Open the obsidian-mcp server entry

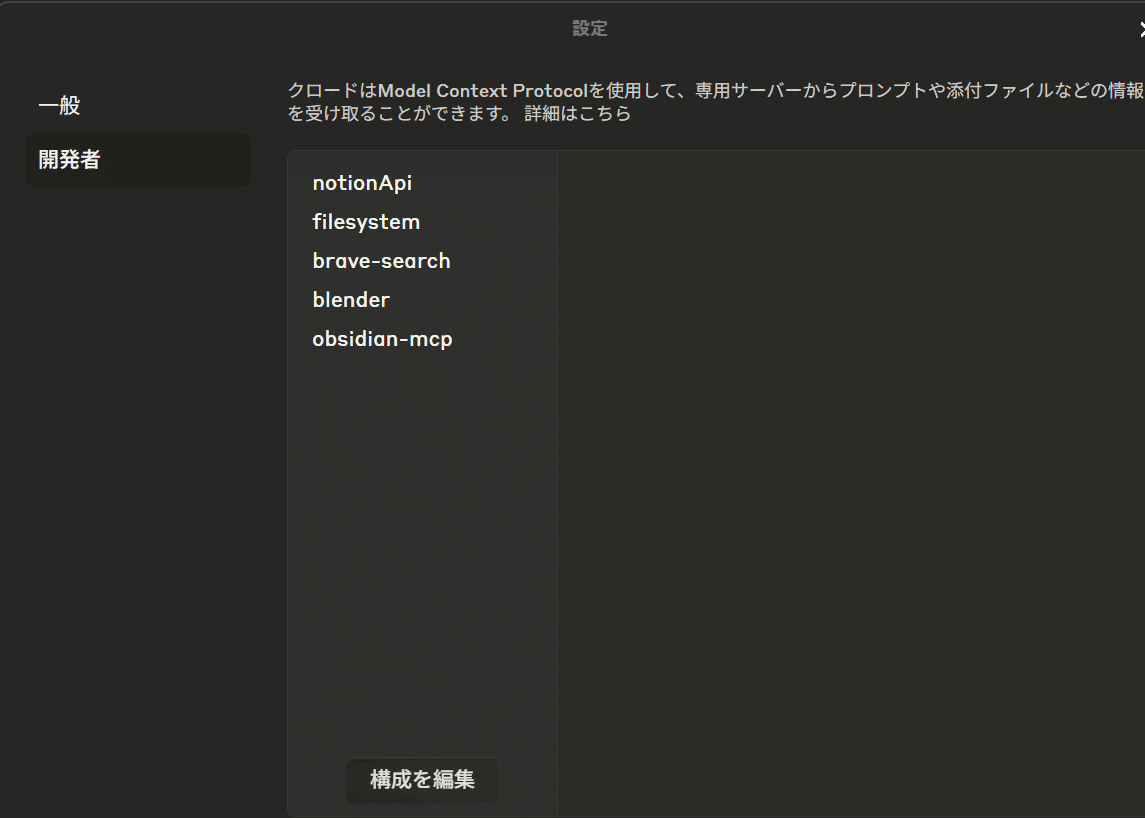click(383, 338)
